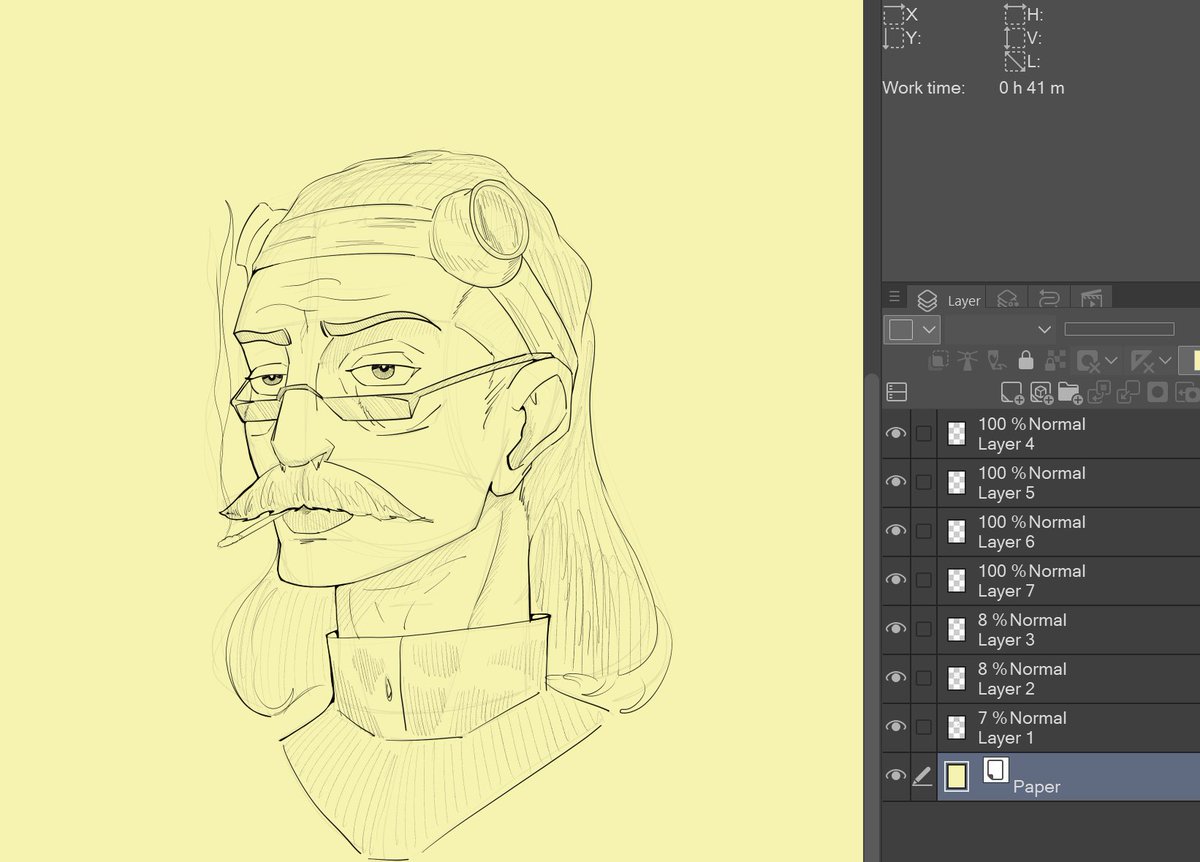The height and width of the screenshot is (862, 1200).
Task: Click the Lock Layer padlock icon
Action: [1025, 360]
